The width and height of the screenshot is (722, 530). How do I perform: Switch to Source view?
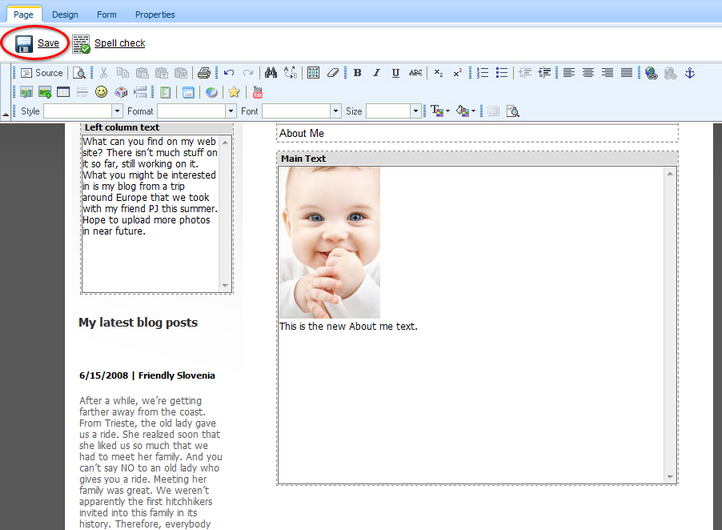42,73
